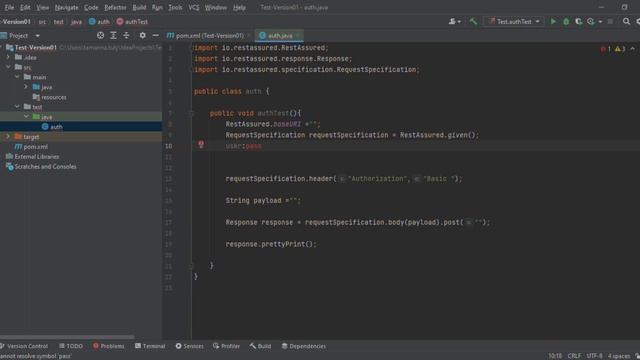
Task: Open Search Everywhere magnifier icon
Action: click(626, 21)
